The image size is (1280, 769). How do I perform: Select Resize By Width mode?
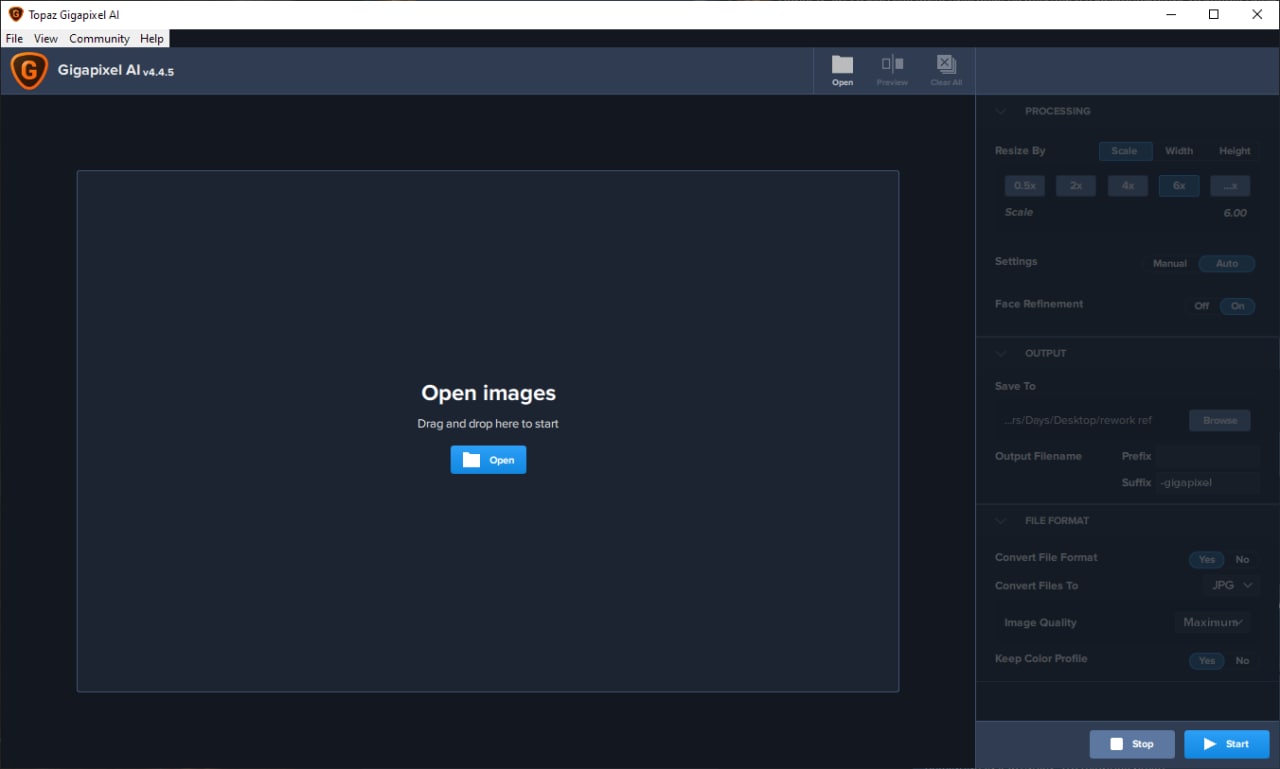pyautogui.click(x=1179, y=151)
